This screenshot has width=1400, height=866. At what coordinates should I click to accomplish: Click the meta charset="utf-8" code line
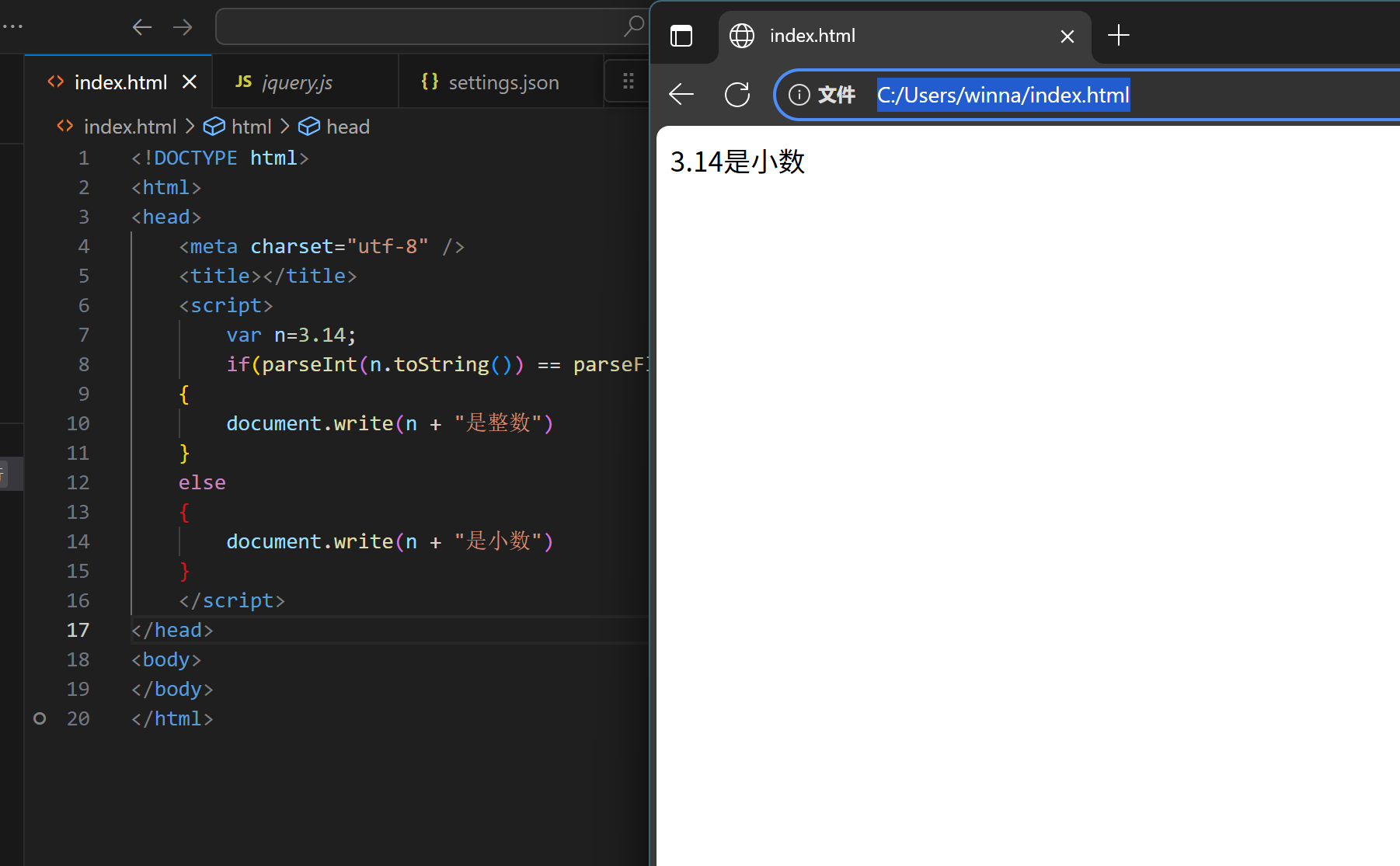322,246
